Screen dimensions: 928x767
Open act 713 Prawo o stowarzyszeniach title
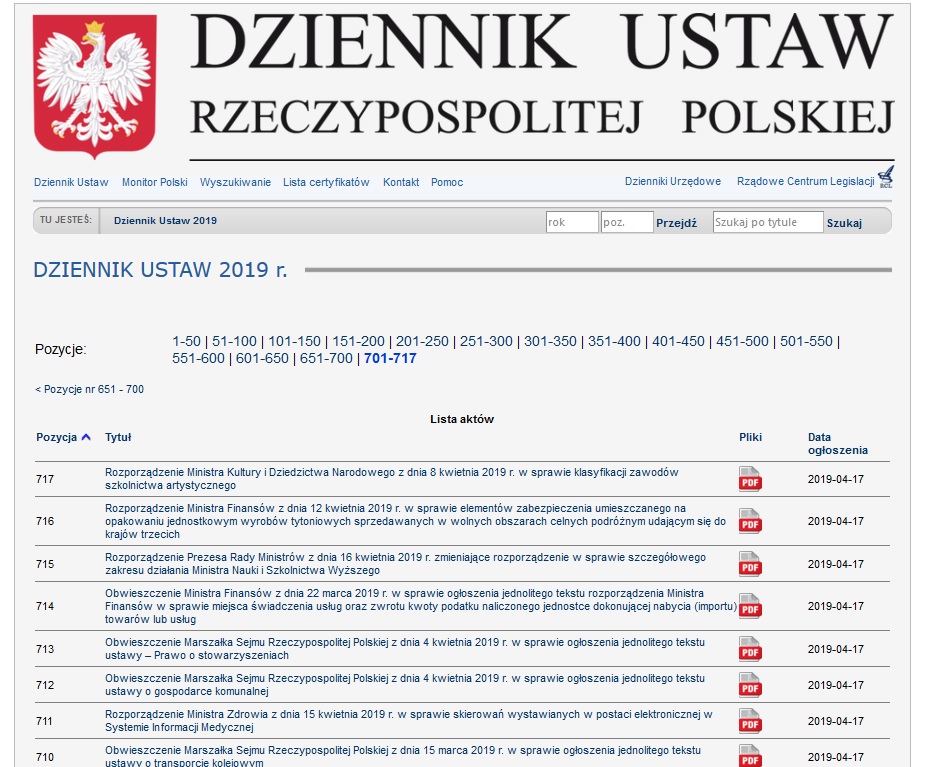tap(405, 649)
